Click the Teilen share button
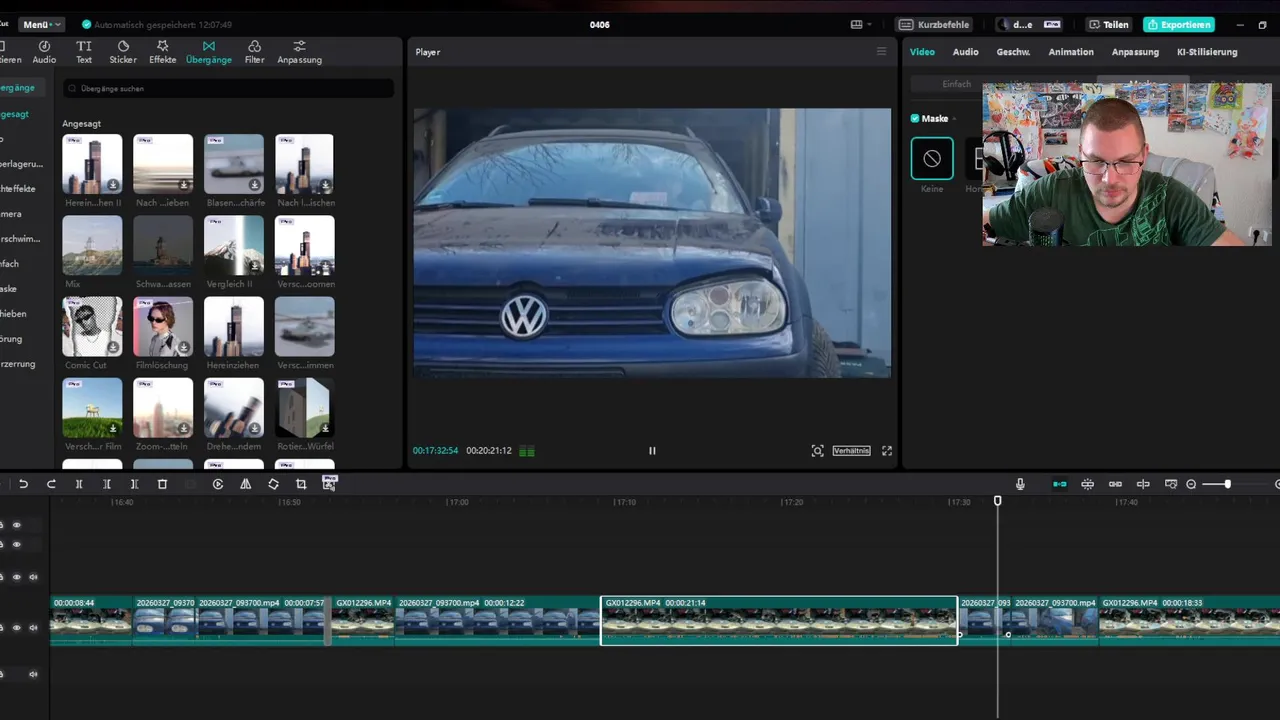1280x720 pixels. click(1109, 24)
